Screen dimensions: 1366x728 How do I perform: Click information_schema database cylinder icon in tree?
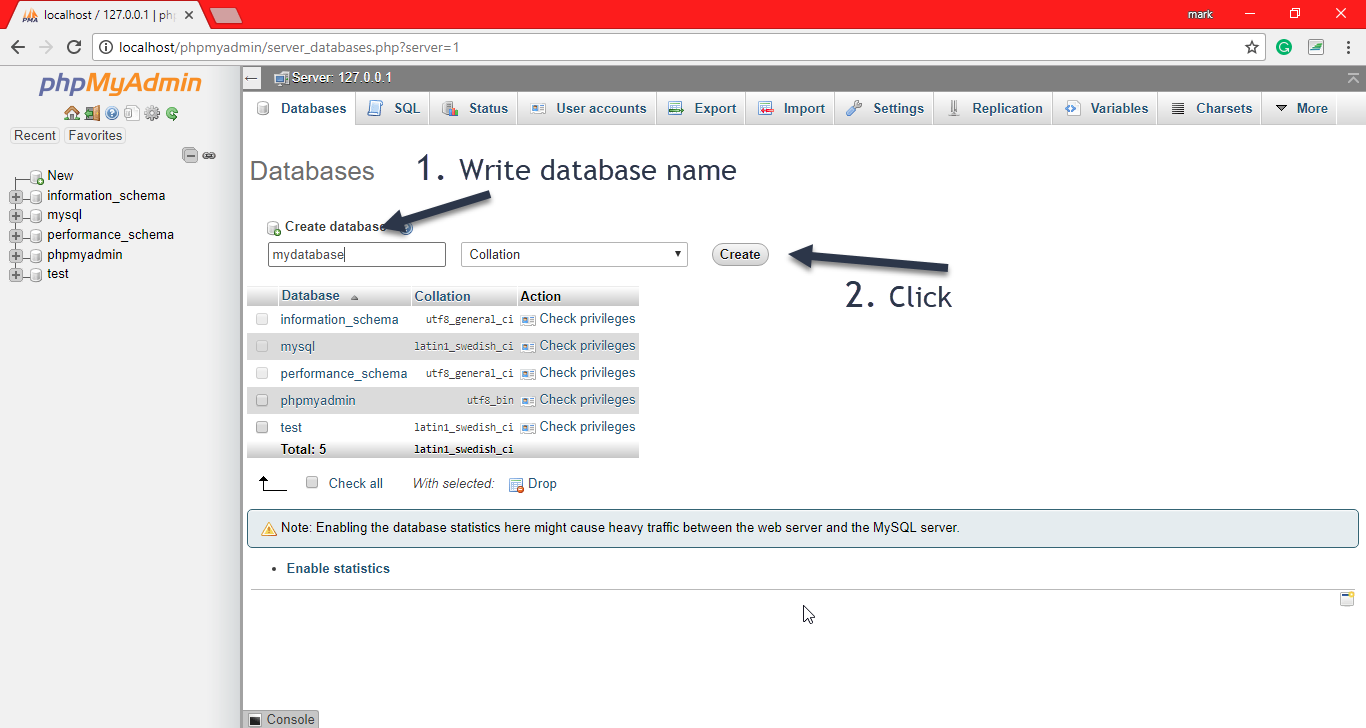(36, 196)
